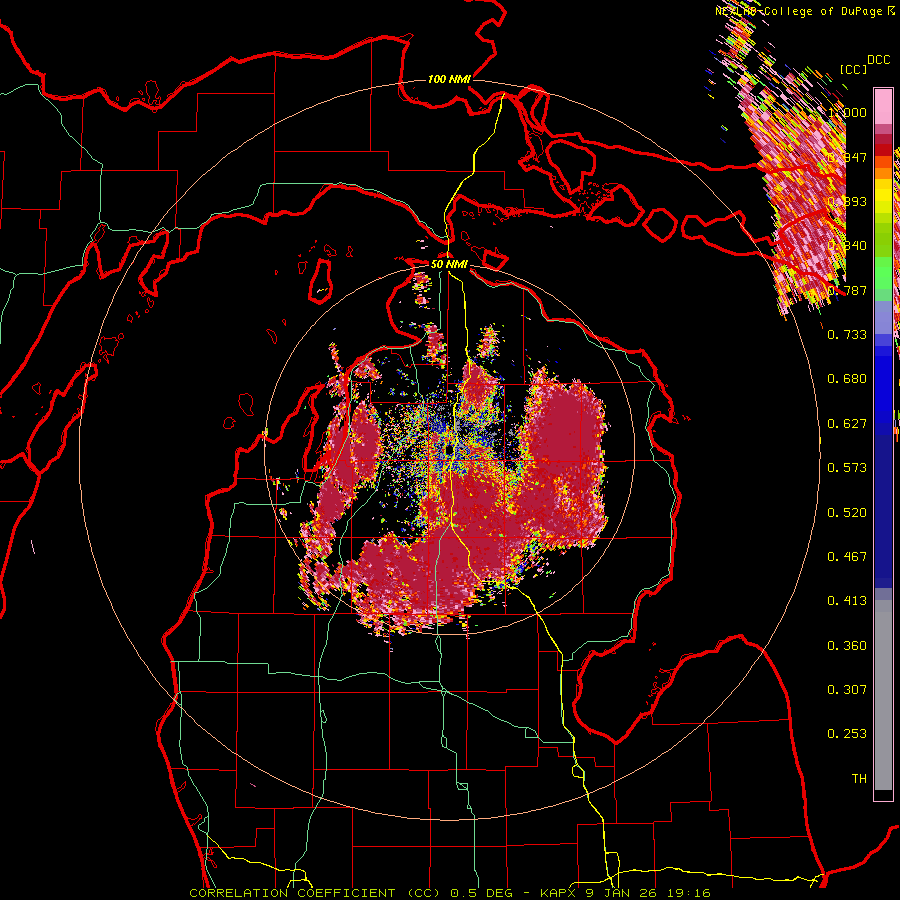Select the 0.627 color bar value

[x=847, y=424]
